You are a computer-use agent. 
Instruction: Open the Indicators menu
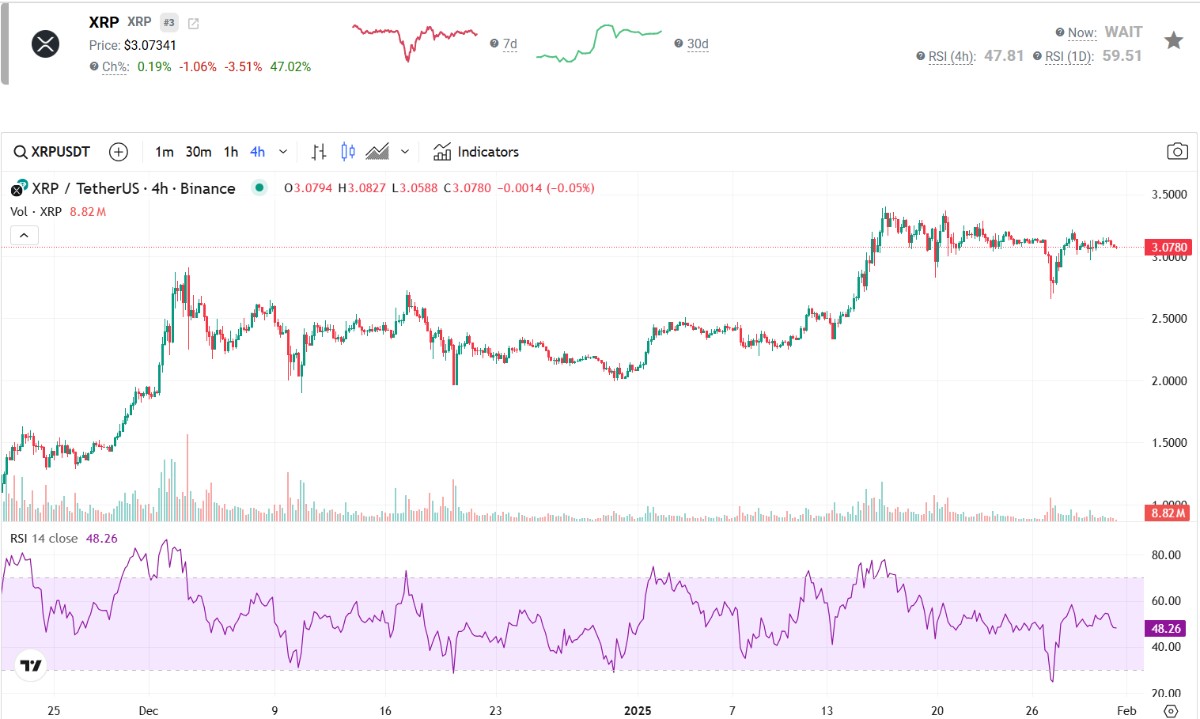tap(476, 152)
